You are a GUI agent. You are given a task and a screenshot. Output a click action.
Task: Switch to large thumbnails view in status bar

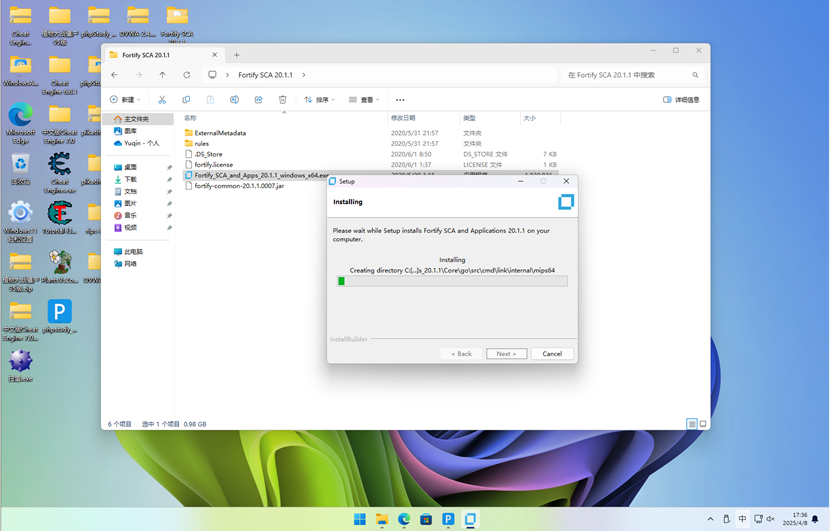[703, 424]
